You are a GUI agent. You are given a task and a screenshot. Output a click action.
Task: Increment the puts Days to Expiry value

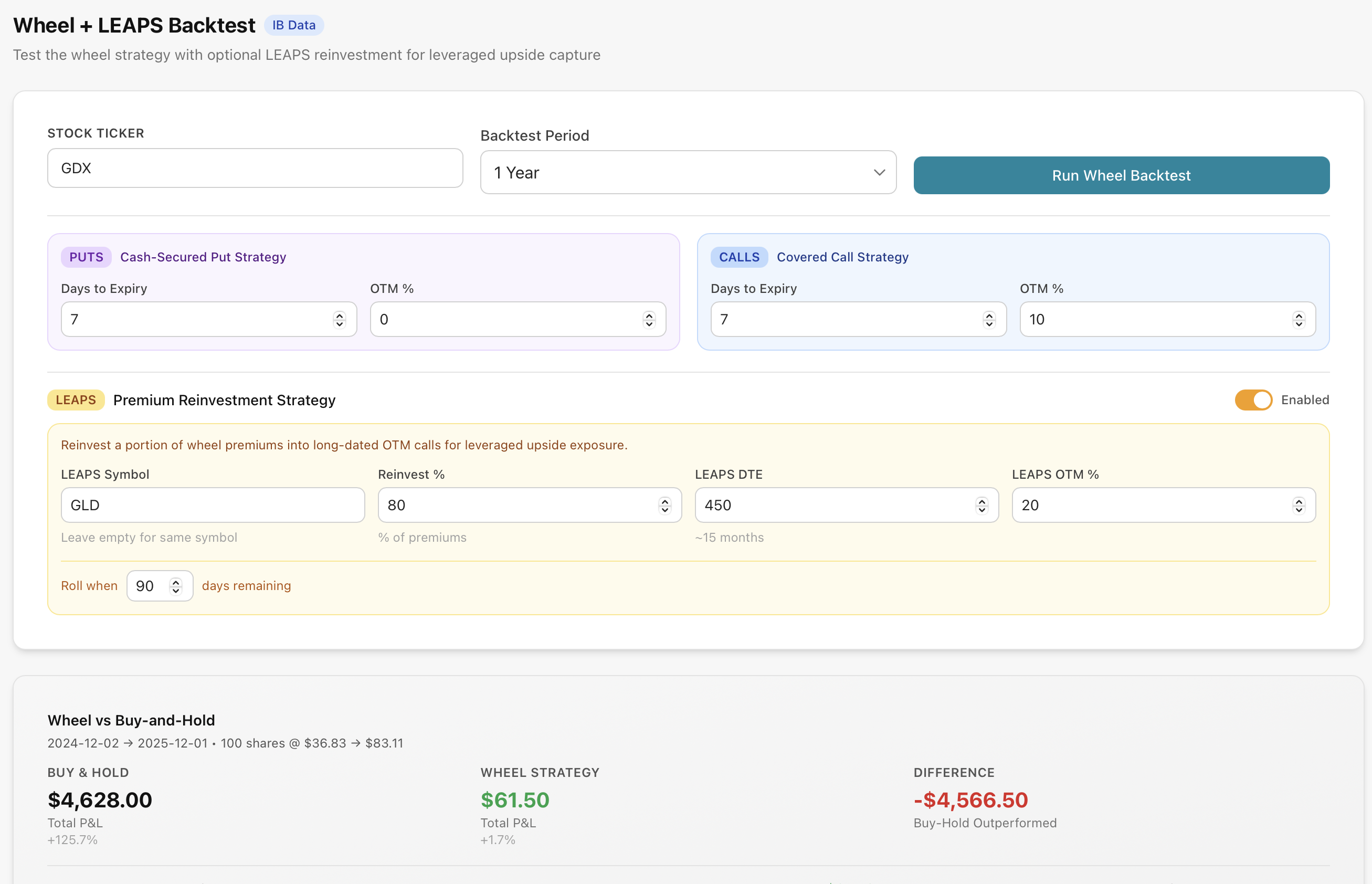point(339,315)
